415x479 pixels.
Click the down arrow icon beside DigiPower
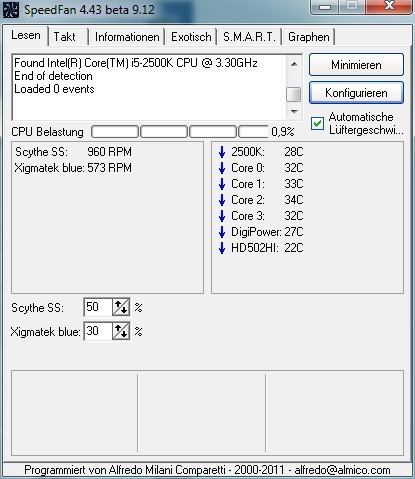222,232
